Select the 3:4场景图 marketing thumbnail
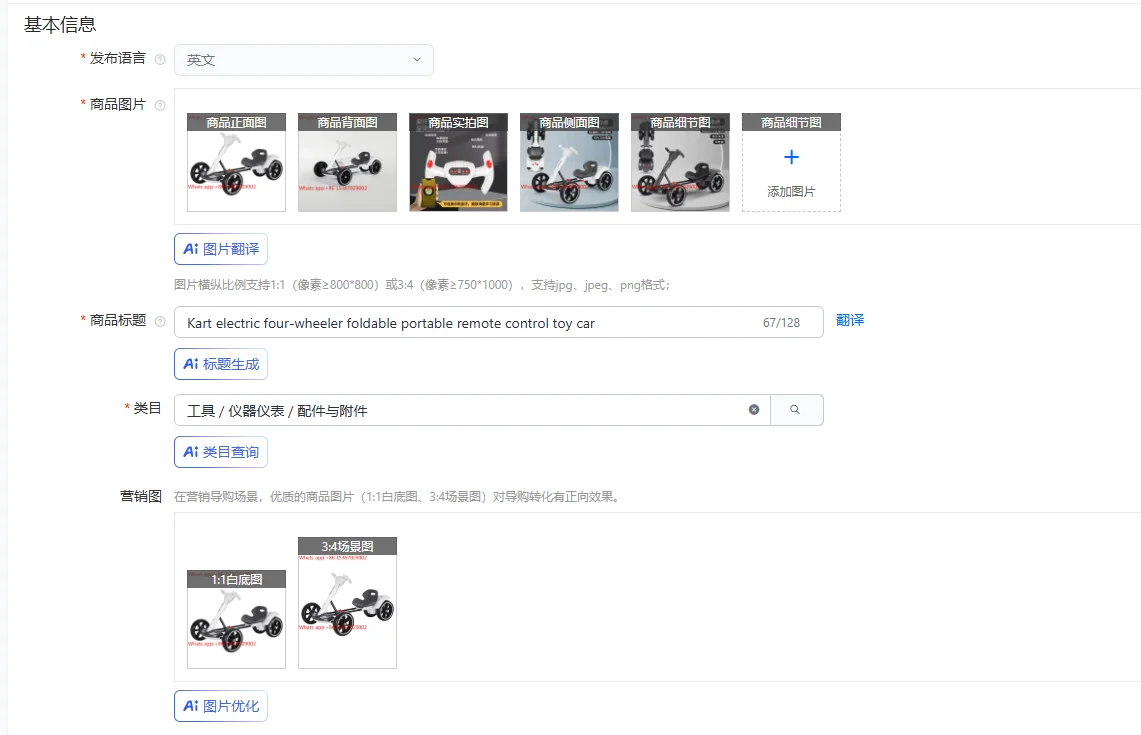 pos(347,603)
